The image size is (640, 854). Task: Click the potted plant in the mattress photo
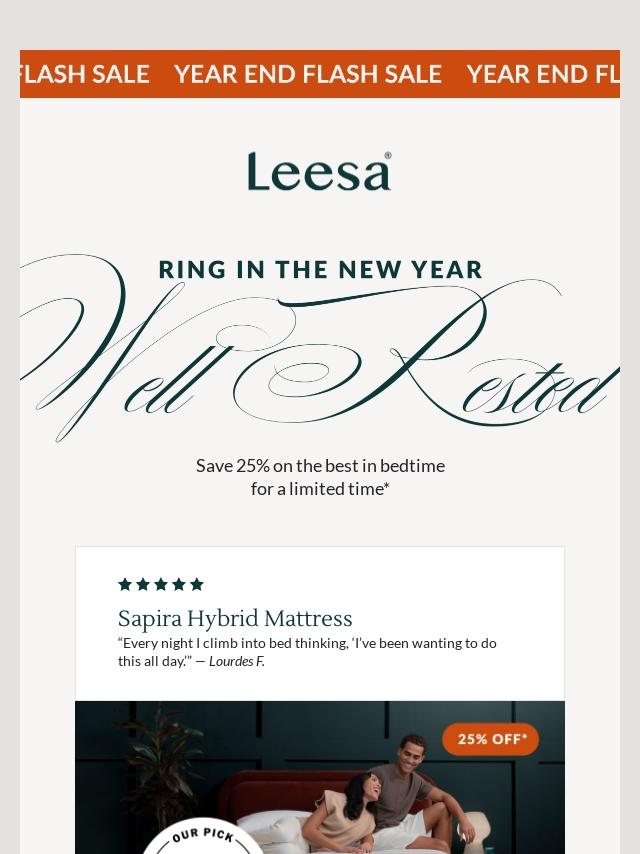point(158,770)
